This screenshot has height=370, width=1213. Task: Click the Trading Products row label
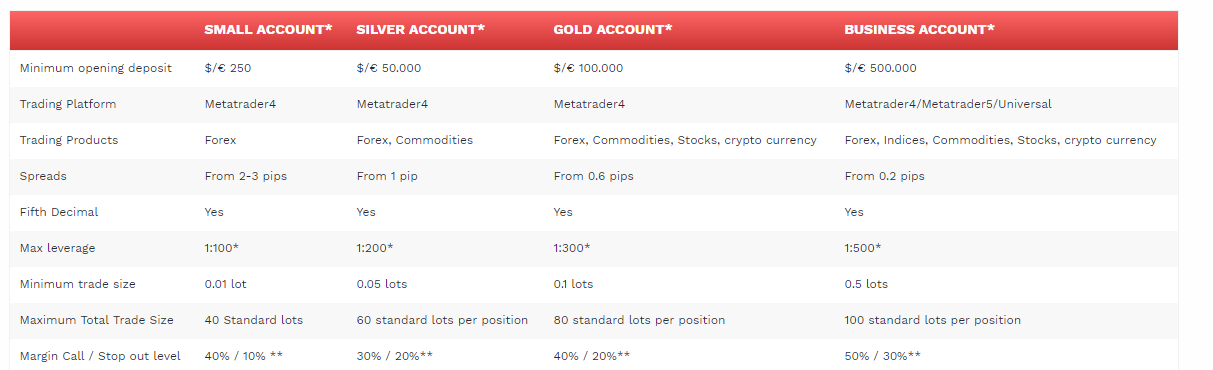(x=69, y=140)
